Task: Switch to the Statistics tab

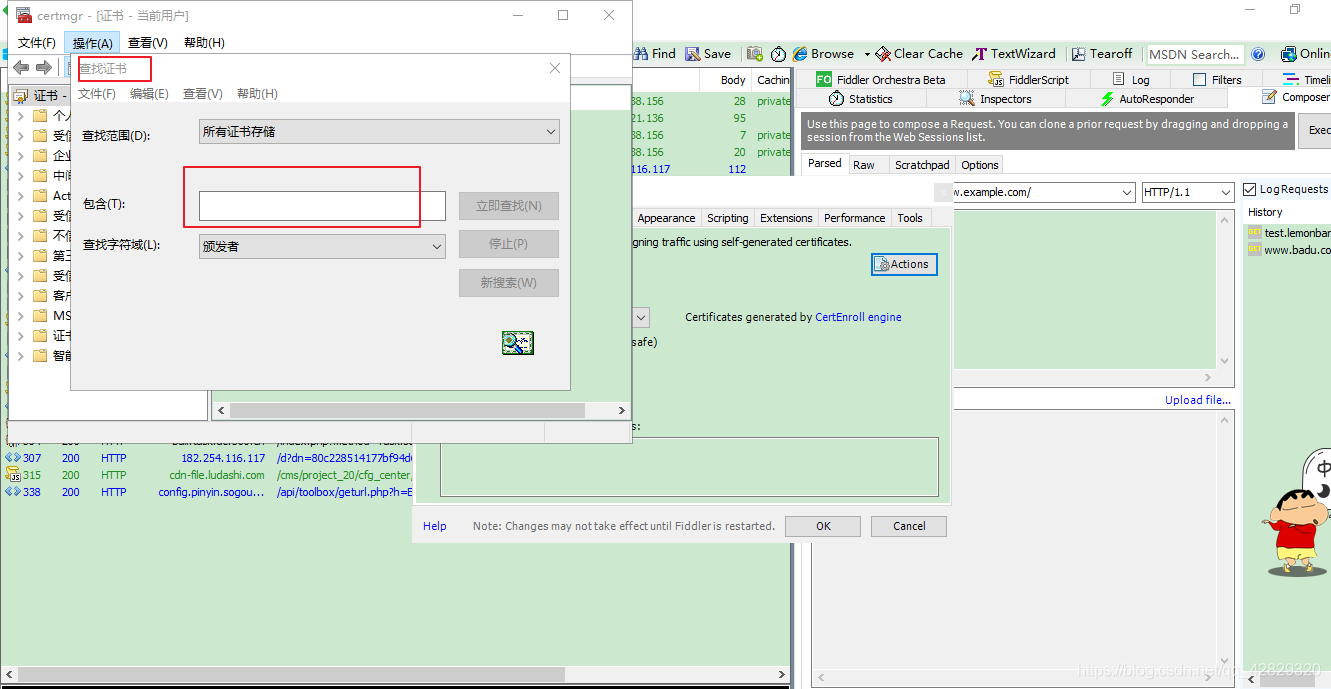Action: click(860, 99)
